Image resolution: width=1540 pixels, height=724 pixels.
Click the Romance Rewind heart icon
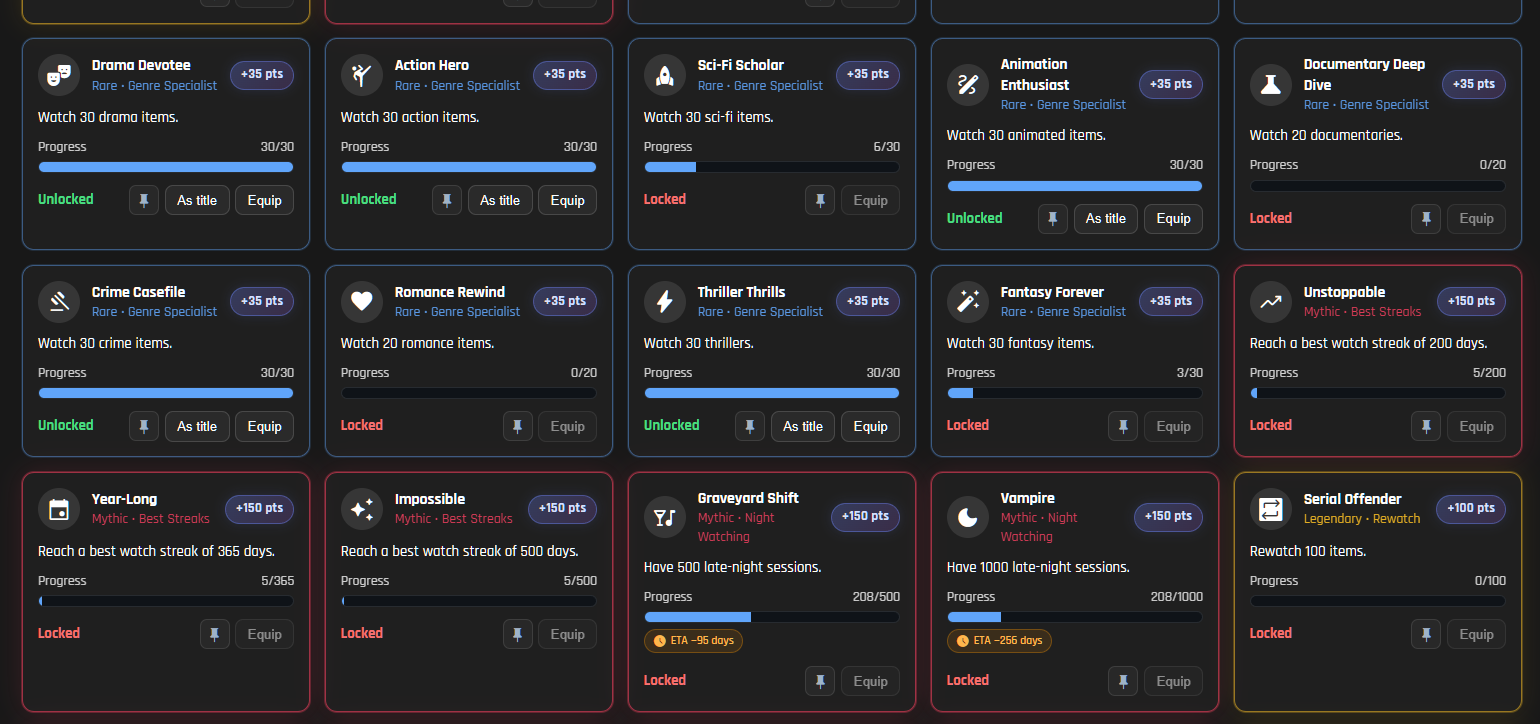362,301
